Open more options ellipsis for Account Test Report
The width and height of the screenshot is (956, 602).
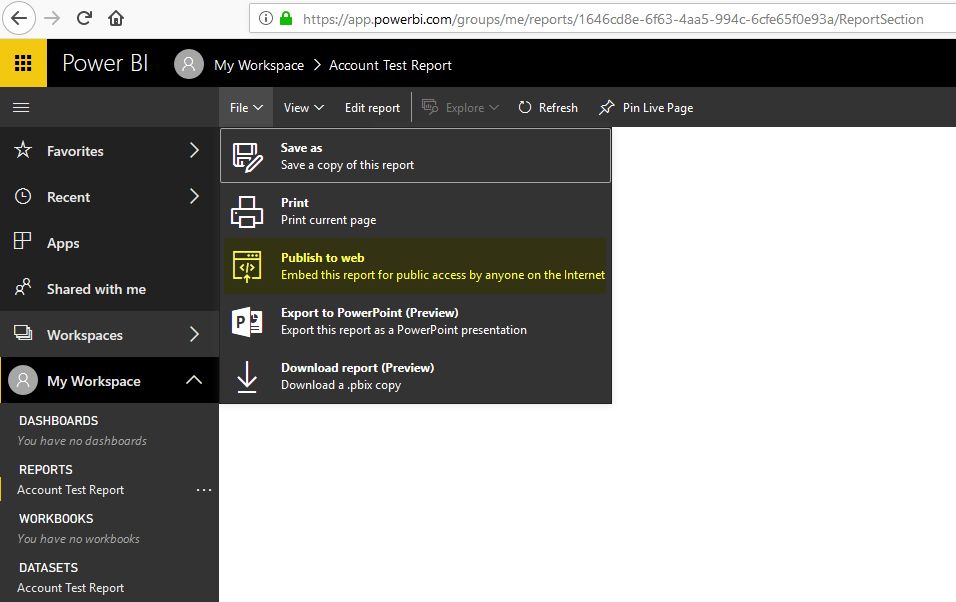point(204,490)
